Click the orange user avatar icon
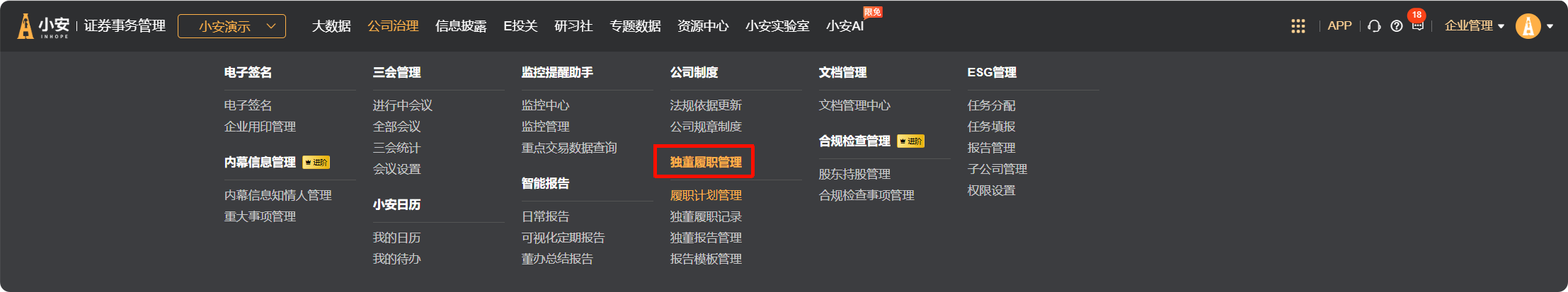This screenshot has width=1568, height=292. (1528, 26)
